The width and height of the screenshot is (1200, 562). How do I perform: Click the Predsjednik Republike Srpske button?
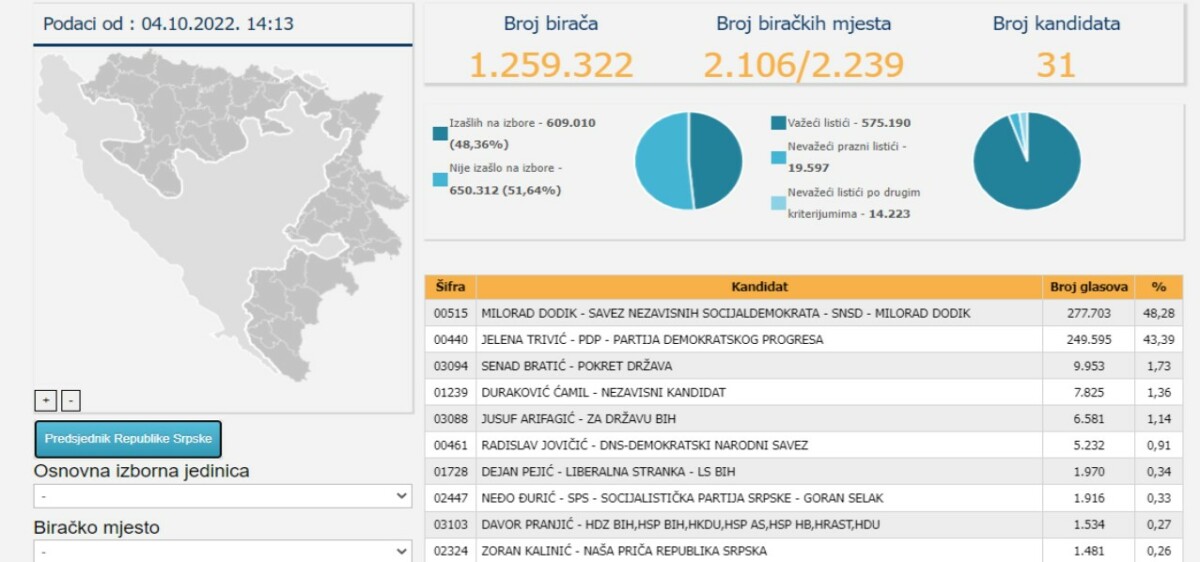(128, 439)
